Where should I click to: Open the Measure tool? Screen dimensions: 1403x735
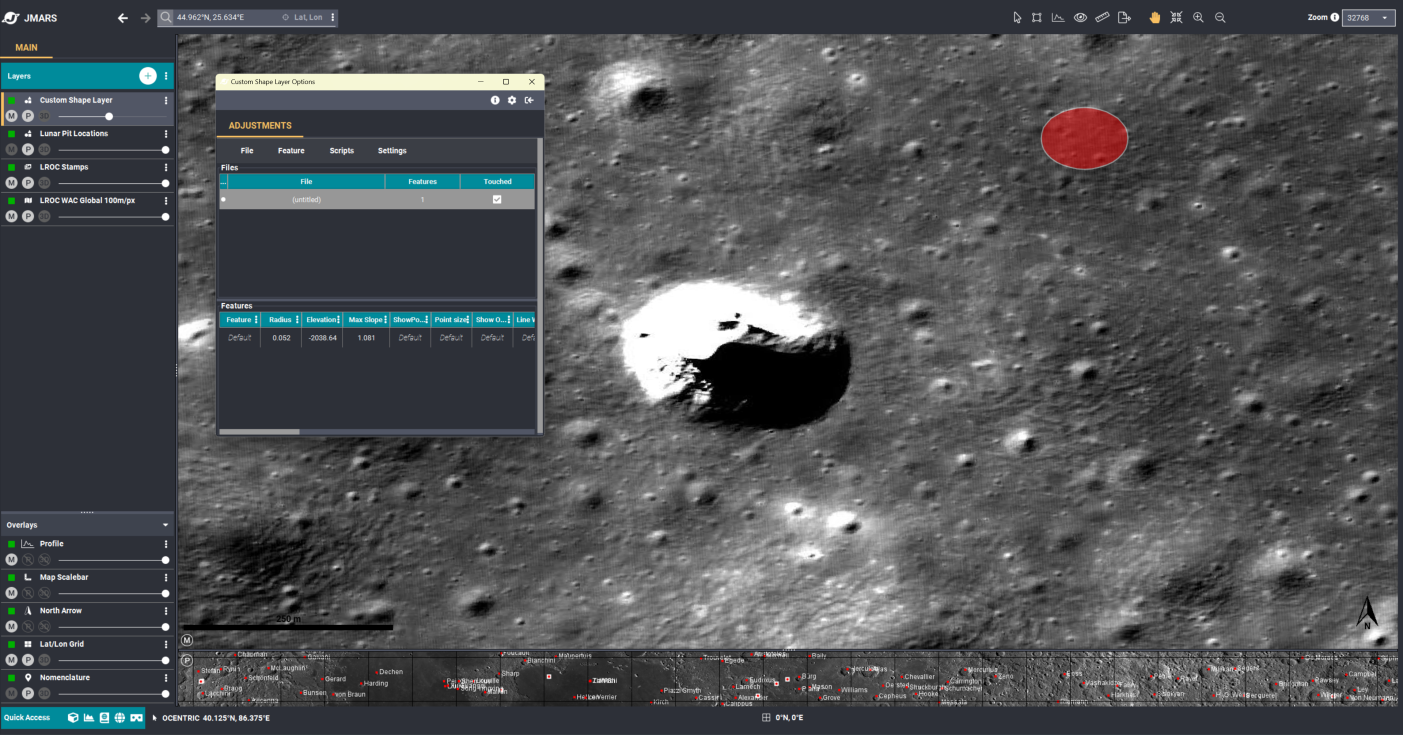click(x=1101, y=17)
